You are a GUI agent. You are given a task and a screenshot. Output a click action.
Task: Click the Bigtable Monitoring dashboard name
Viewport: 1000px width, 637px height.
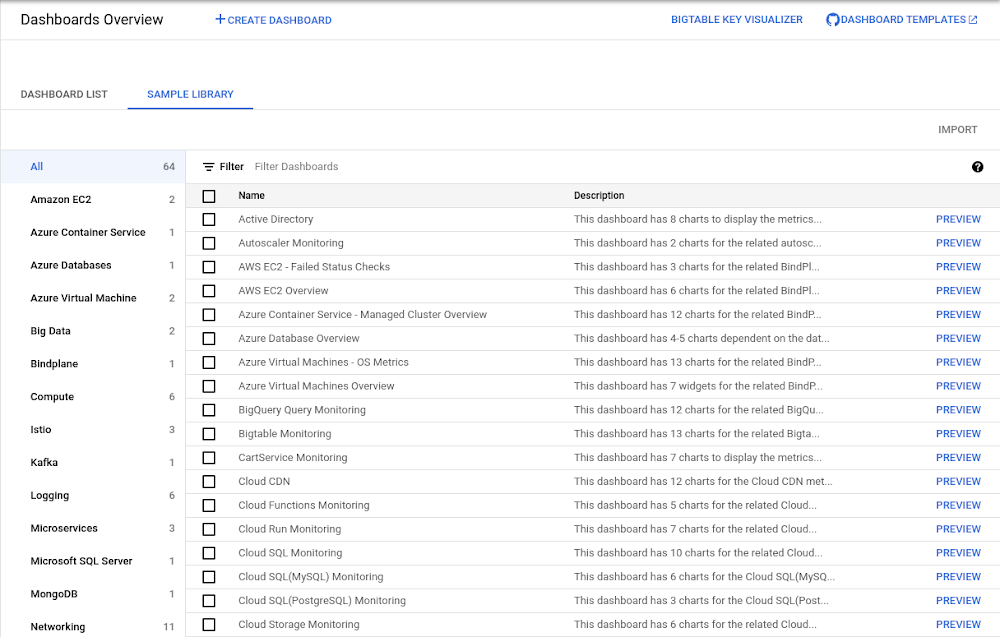(x=284, y=434)
